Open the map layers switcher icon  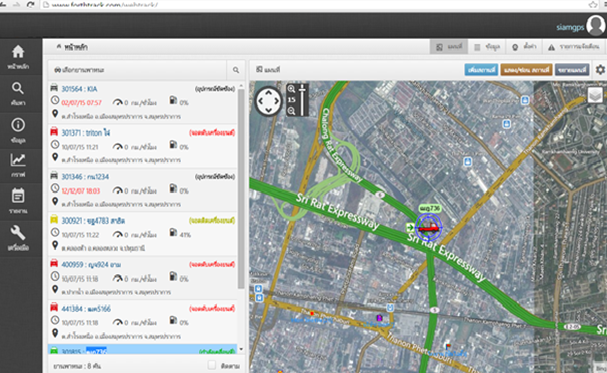click(x=595, y=95)
